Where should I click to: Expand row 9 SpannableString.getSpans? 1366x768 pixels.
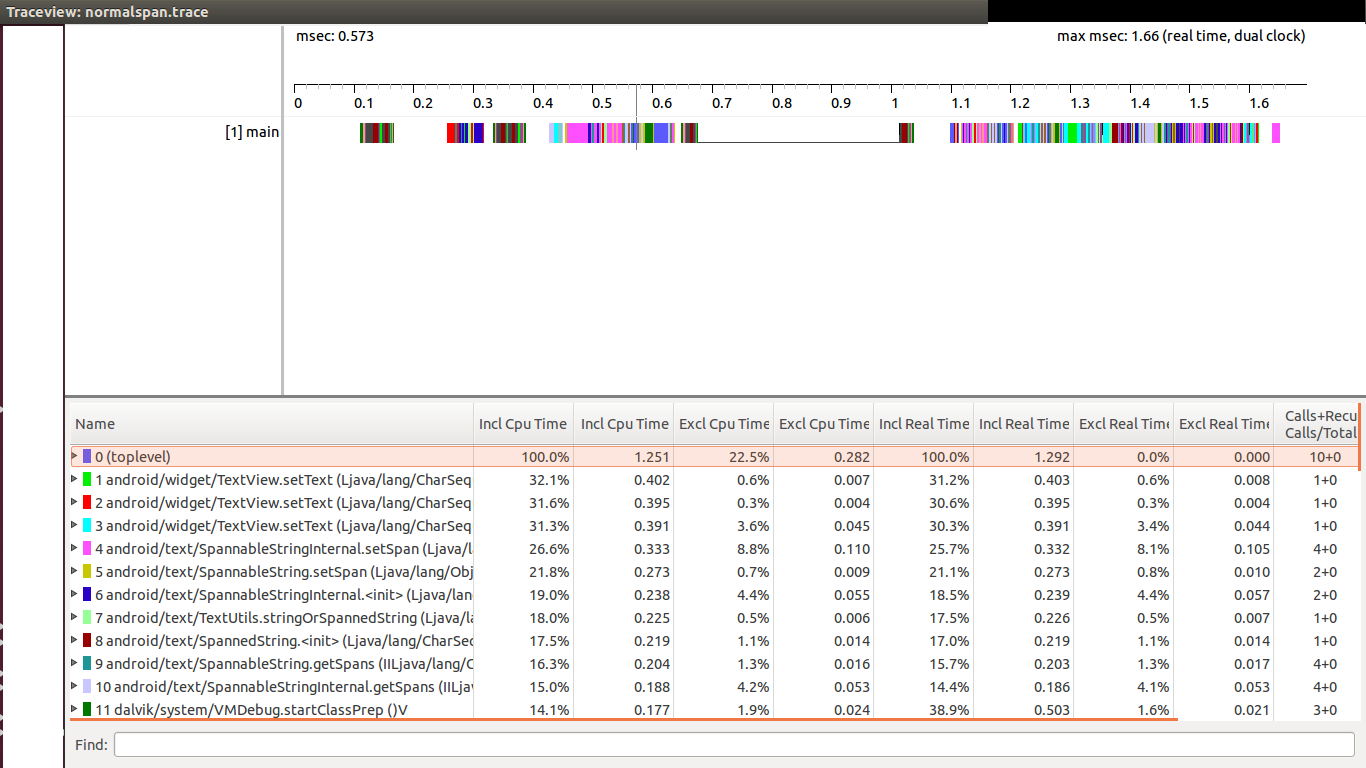(74, 664)
